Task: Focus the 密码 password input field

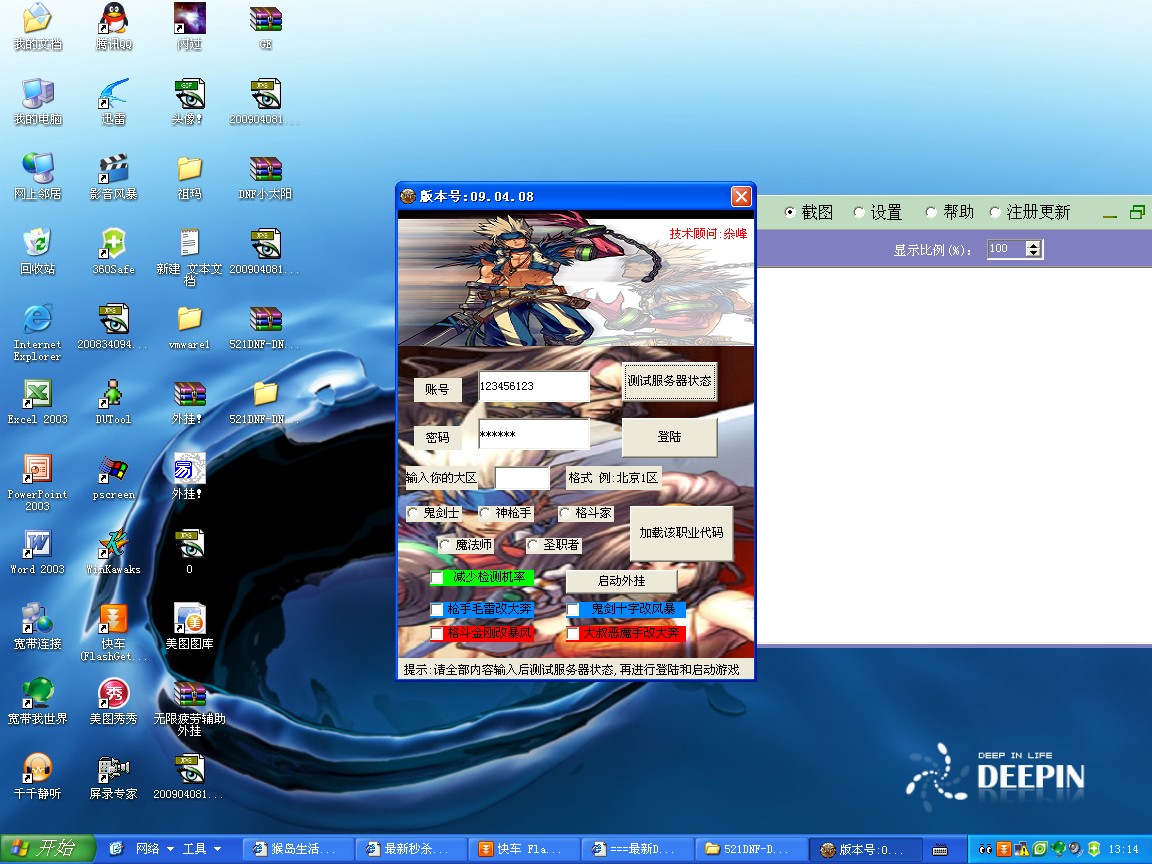Action: (533, 434)
